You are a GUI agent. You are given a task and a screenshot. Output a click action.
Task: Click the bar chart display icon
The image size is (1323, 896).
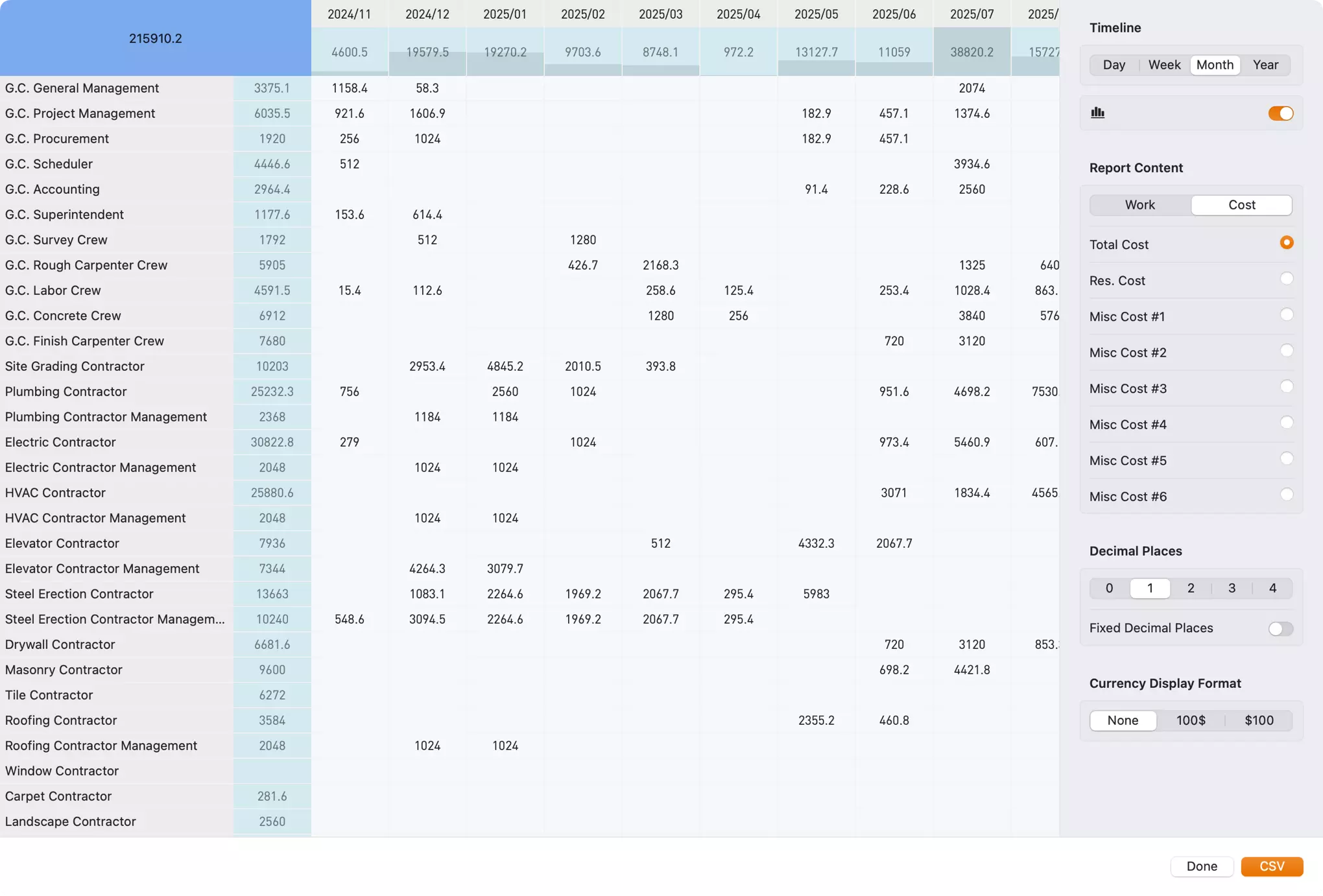(x=1098, y=112)
